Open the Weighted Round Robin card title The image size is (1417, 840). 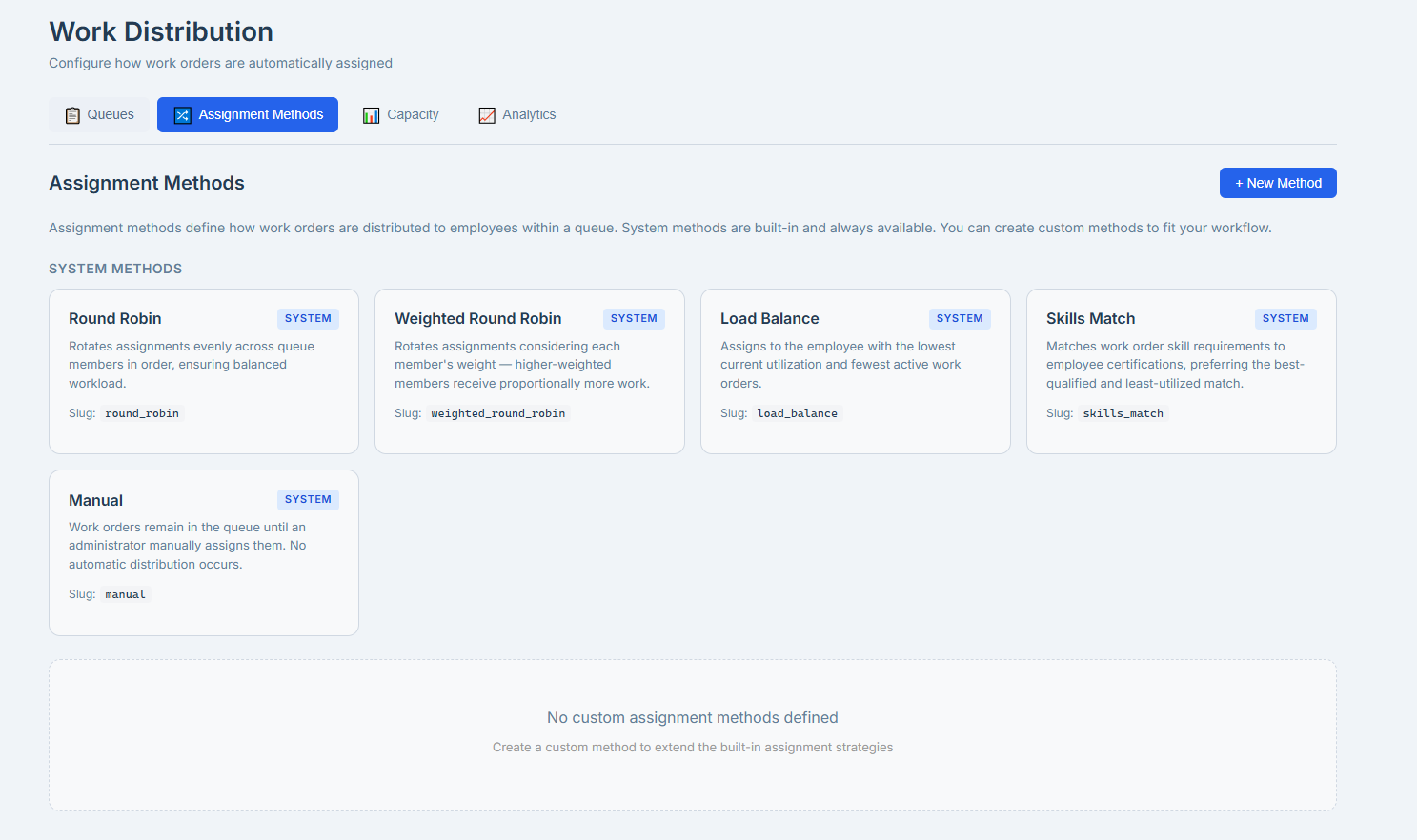pos(478,318)
